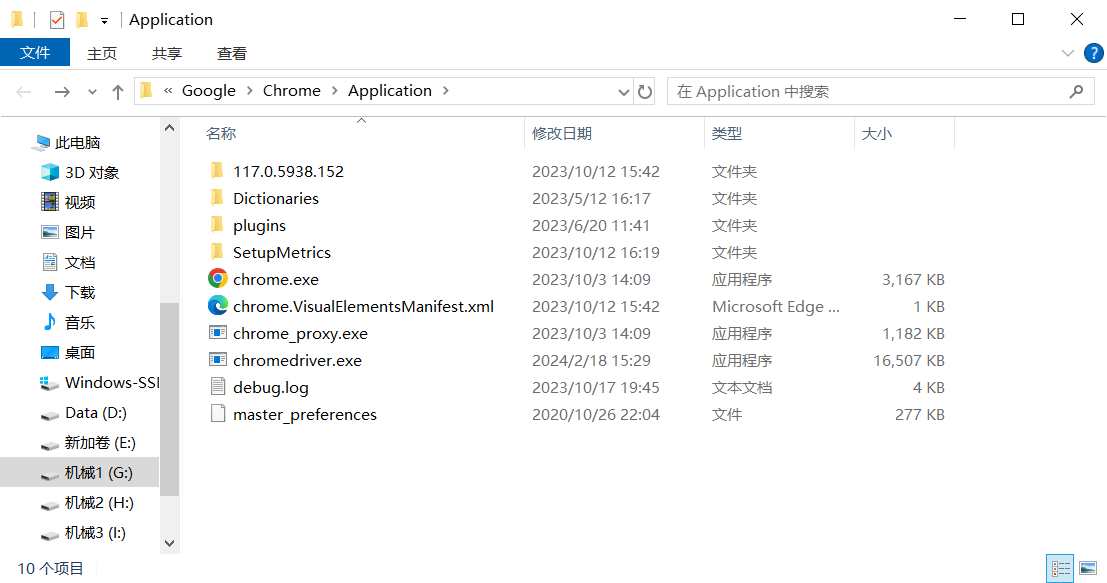Image resolution: width=1107 pixels, height=583 pixels.
Task: Click the refresh icon beside address bar
Action: pos(645,92)
